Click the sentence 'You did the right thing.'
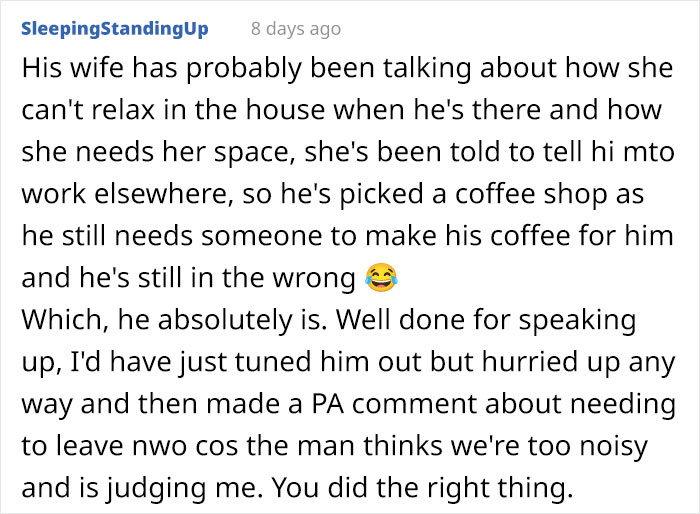 point(422,488)
